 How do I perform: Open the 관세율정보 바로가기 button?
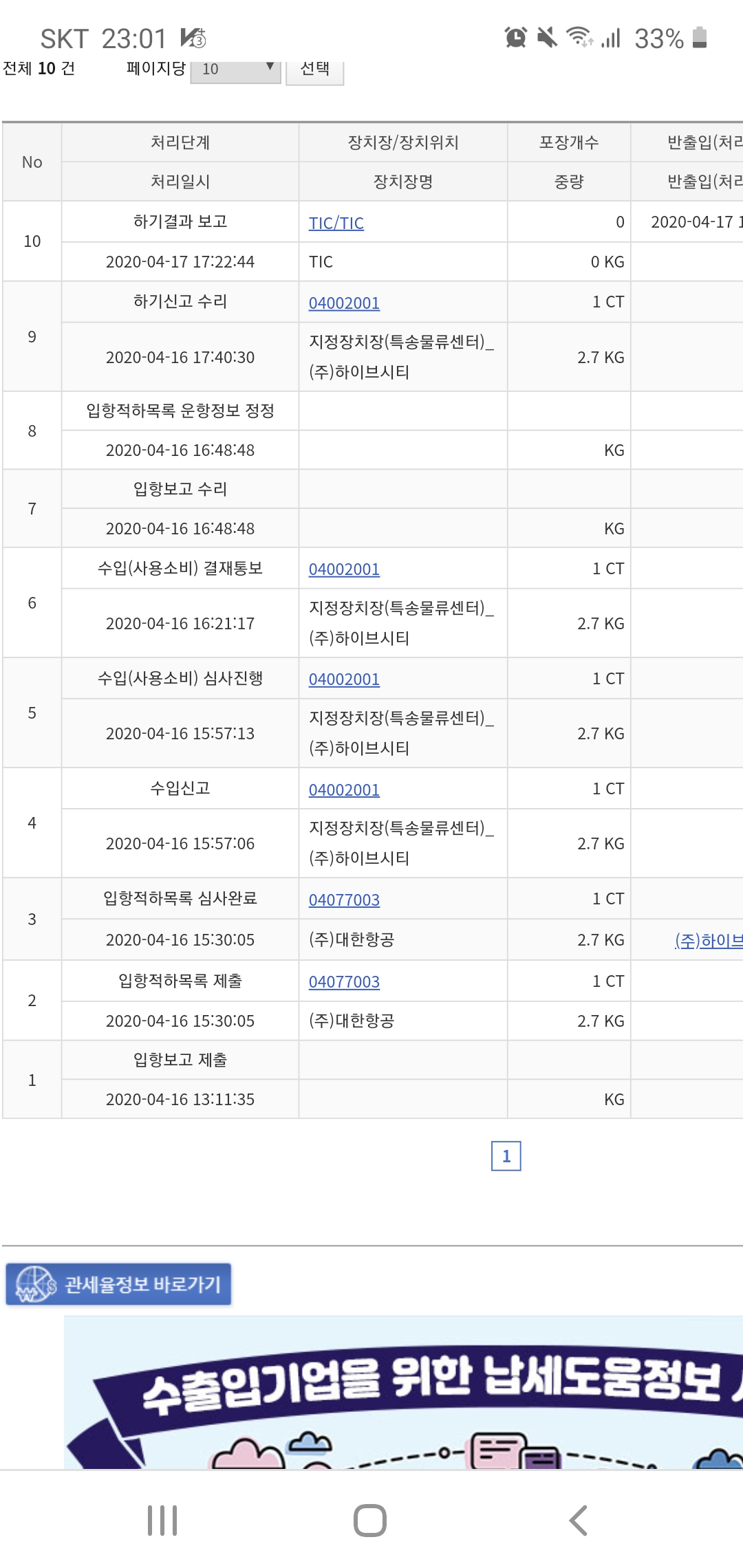(x=118, y=1284)
